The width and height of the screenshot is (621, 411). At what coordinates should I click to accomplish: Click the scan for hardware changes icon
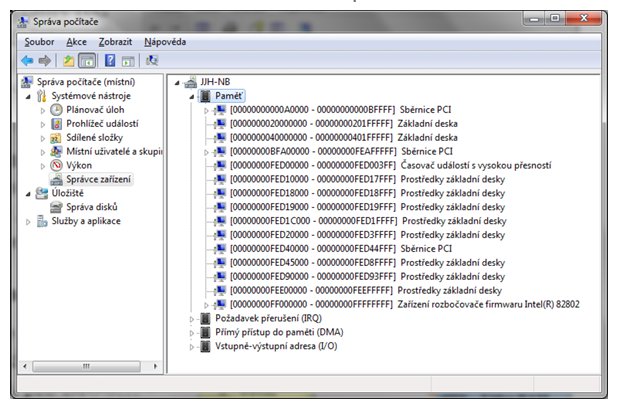point(152,60)
